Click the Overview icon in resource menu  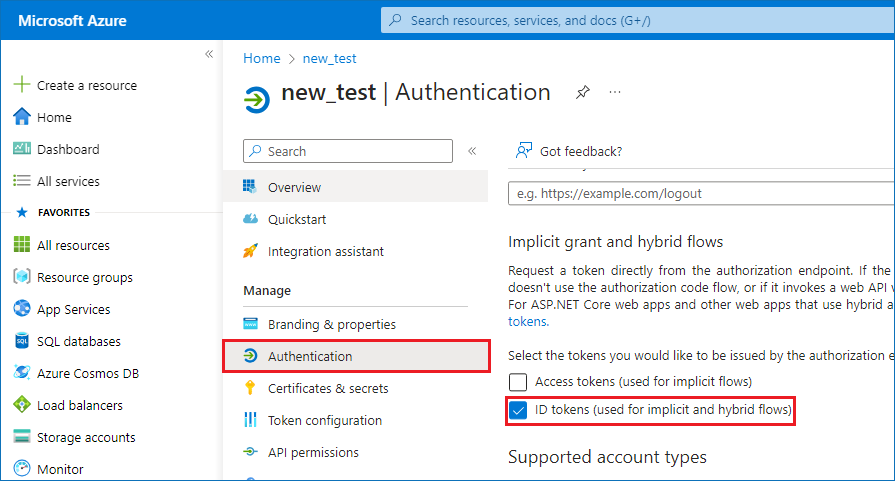(249, 186)
